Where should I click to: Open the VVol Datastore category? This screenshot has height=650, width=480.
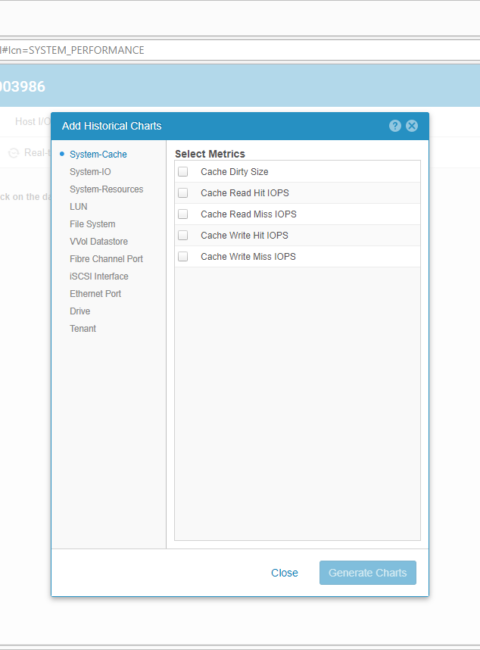99,241
